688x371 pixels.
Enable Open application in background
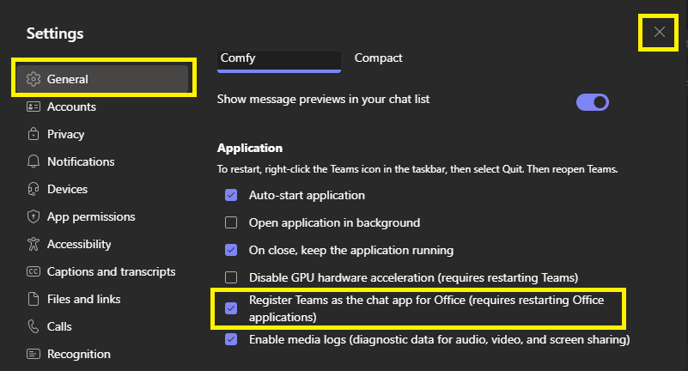coord(231,223)
